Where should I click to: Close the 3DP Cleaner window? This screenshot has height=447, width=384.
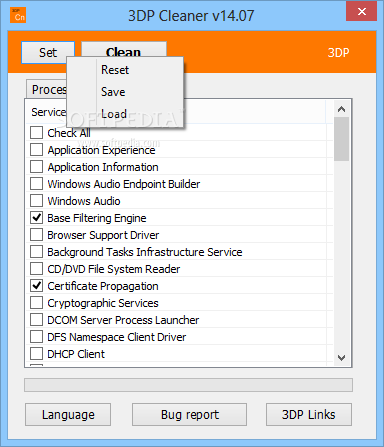point(362,12)
